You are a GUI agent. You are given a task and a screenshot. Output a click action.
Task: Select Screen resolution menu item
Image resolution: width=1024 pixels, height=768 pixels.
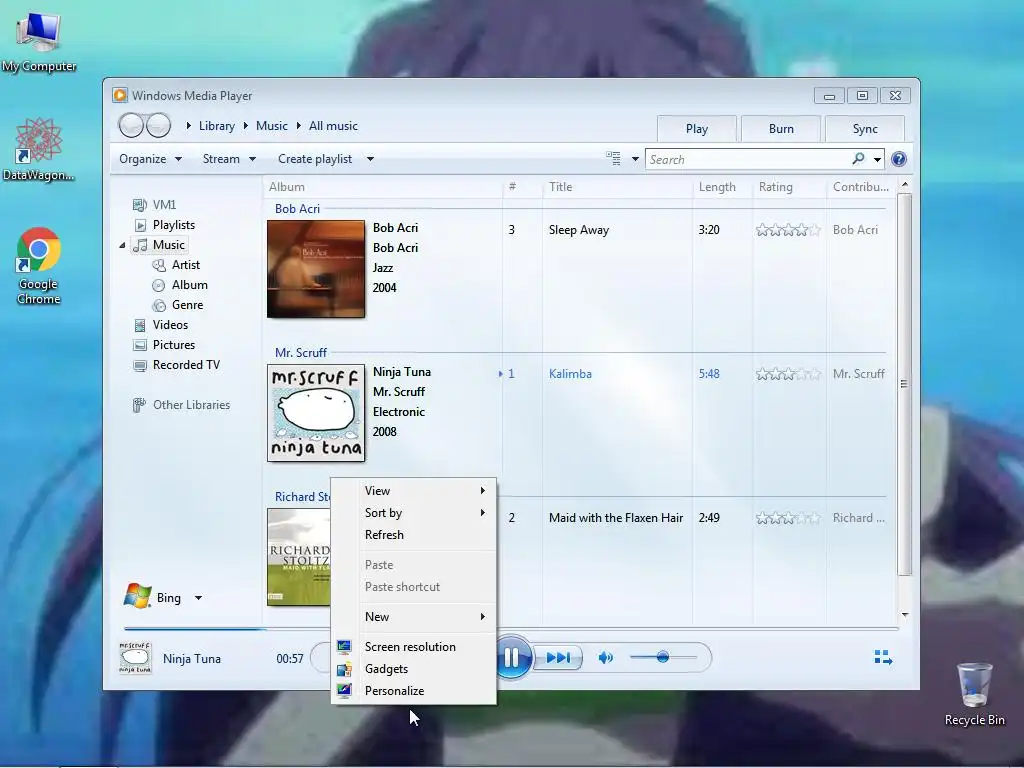414,647
